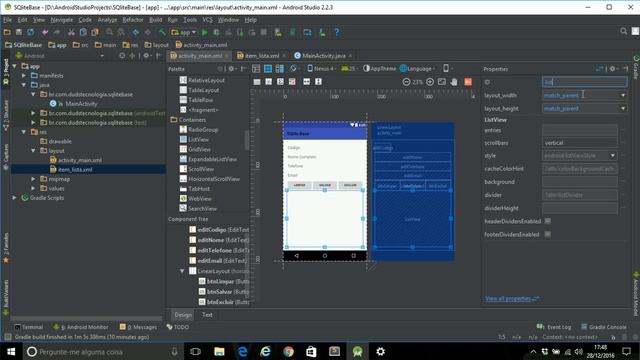Click the scrollbars property field
The height and width of the screenshot is (360, 640).
580,143
